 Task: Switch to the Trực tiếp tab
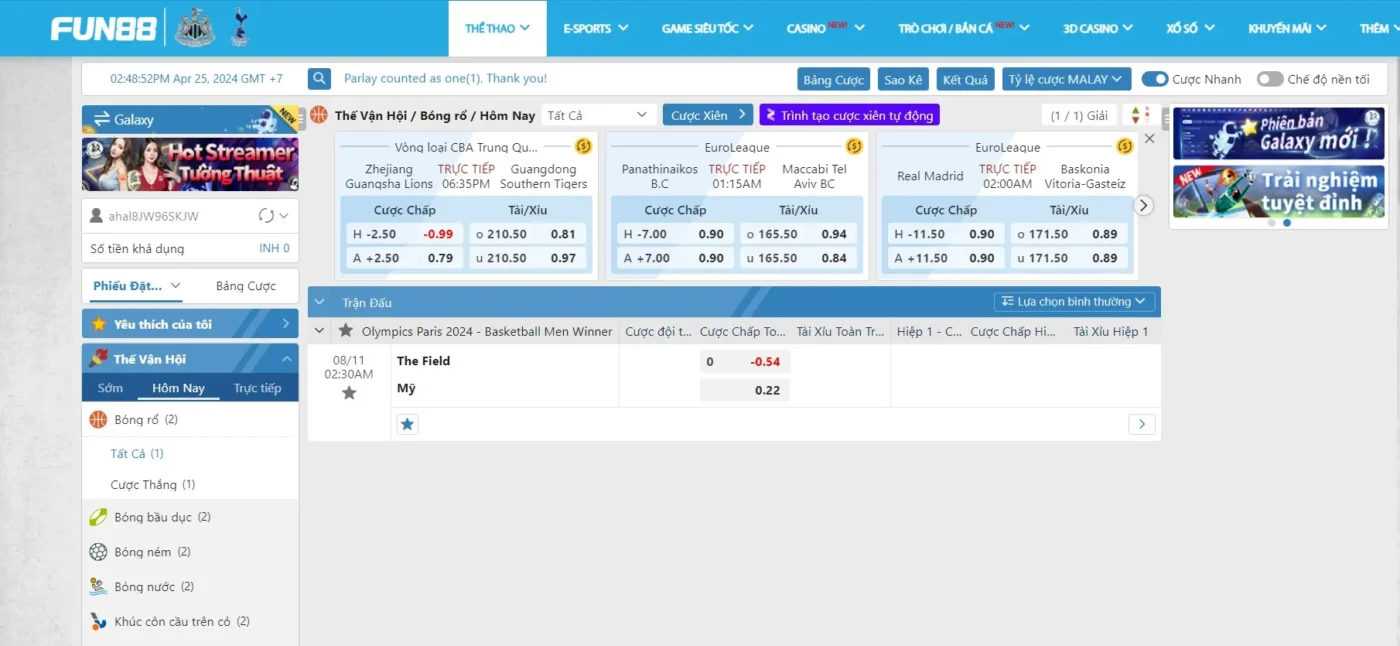pos(257,388)
